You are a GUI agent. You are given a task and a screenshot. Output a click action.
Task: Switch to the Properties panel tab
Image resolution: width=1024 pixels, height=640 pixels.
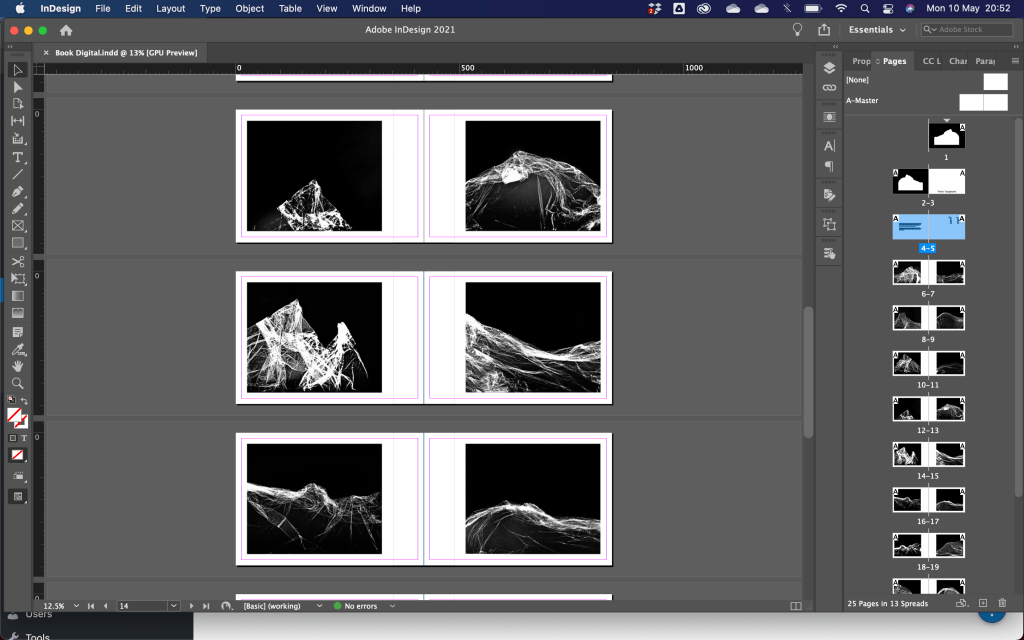pos(860,61)
